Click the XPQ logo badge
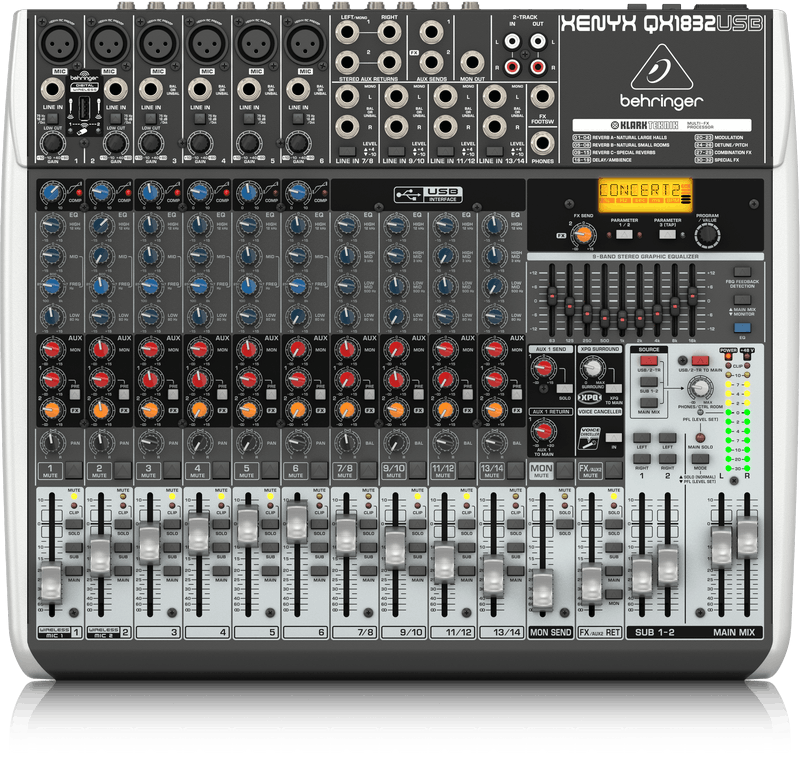The height and width of the screenshot is (763, 800). [591, 398]
